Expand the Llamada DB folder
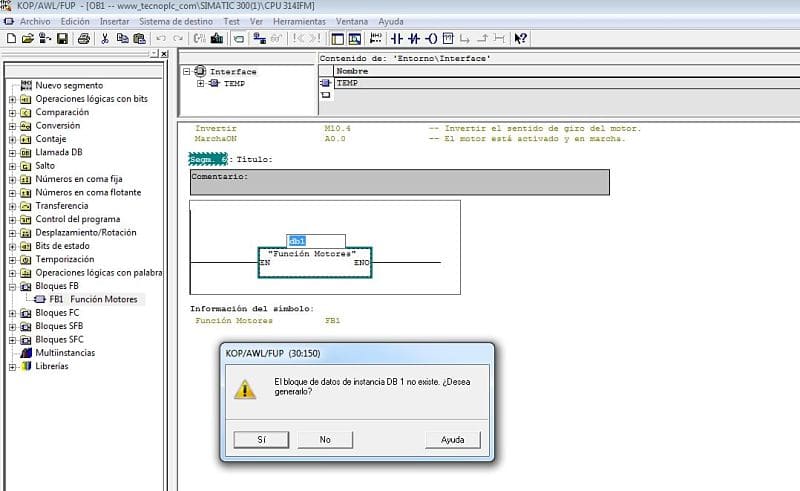Viewport: 800px width, 491px height. pos(12,153)
